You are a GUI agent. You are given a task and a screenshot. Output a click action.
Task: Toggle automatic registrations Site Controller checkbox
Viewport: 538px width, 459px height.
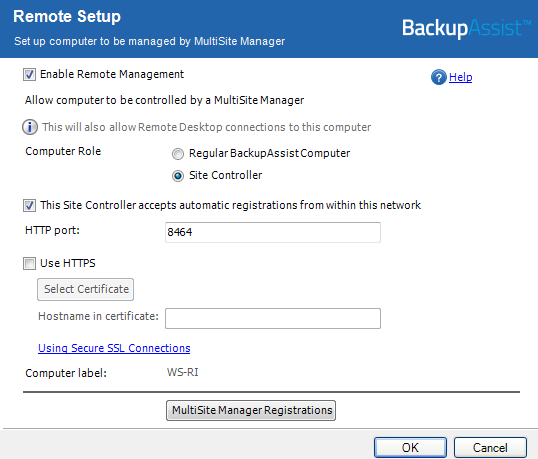pos(29,205)
